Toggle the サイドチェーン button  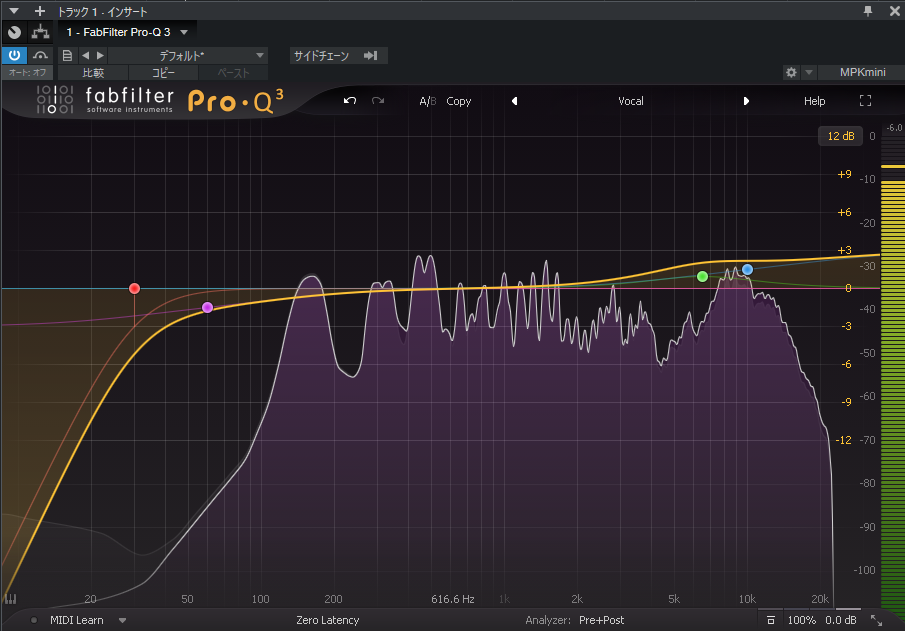(321, 55)
